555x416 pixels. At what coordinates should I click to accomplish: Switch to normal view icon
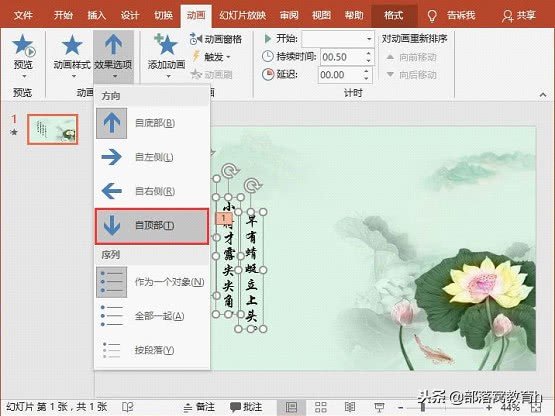tap(291, 407)
